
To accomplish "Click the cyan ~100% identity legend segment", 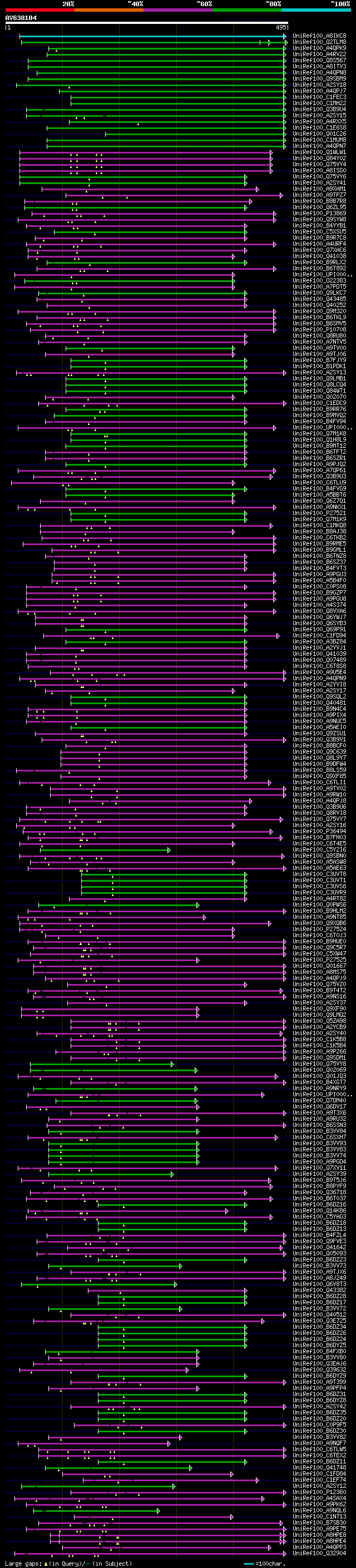I will point(317,11).
